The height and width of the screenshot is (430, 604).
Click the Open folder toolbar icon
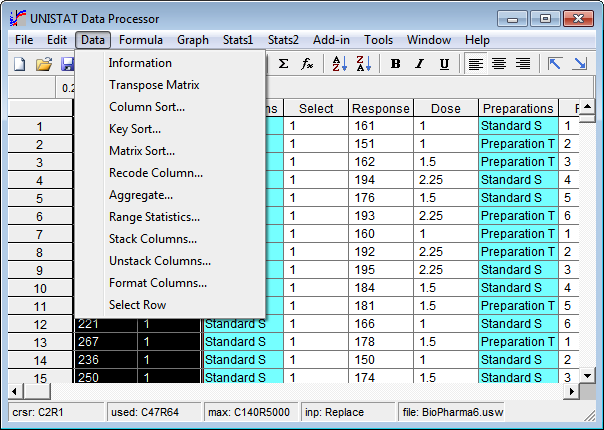click(44, 64)
